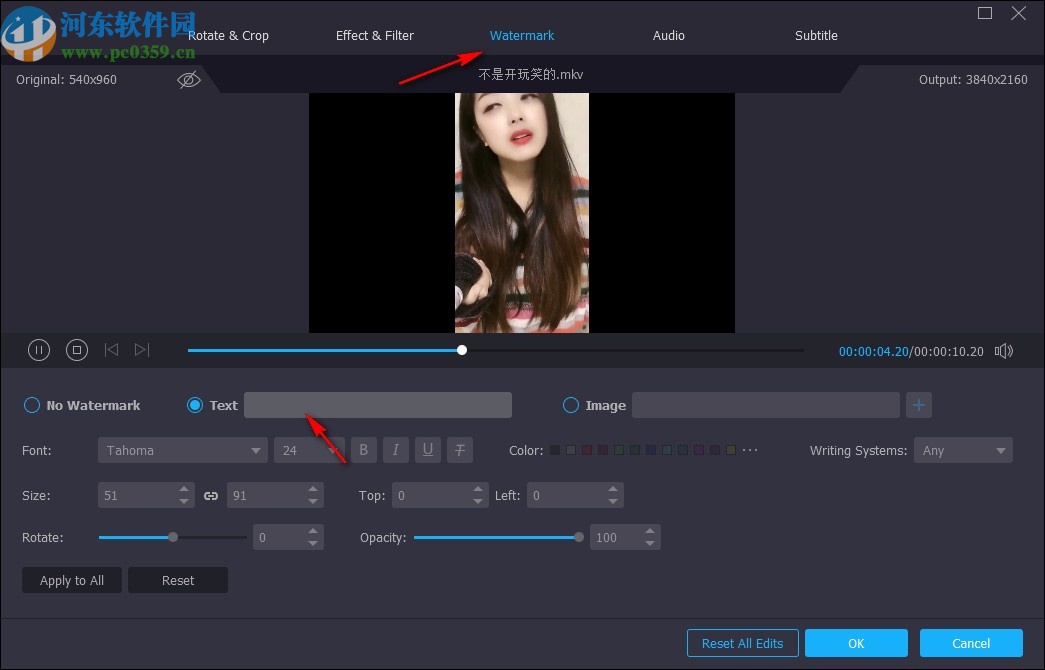Pause the video preview

[39, 350]
